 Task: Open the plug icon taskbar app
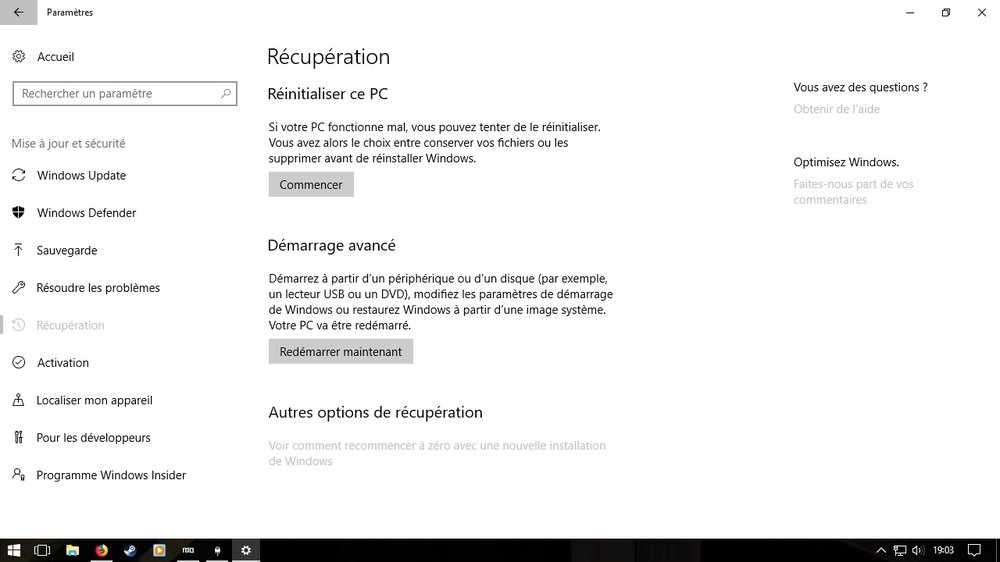point(217,550)
